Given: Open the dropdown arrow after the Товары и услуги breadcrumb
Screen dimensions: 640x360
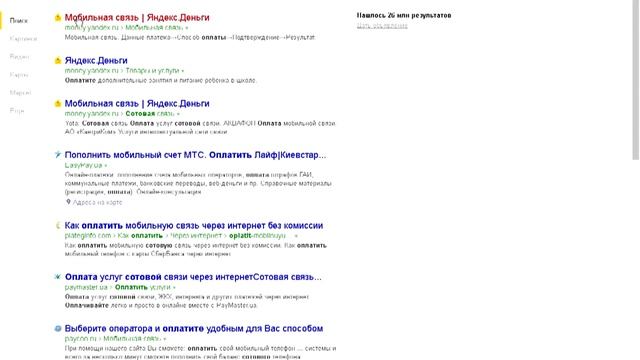Looking at the screenshot, I should pyautogui.click(x=182, y=71).
